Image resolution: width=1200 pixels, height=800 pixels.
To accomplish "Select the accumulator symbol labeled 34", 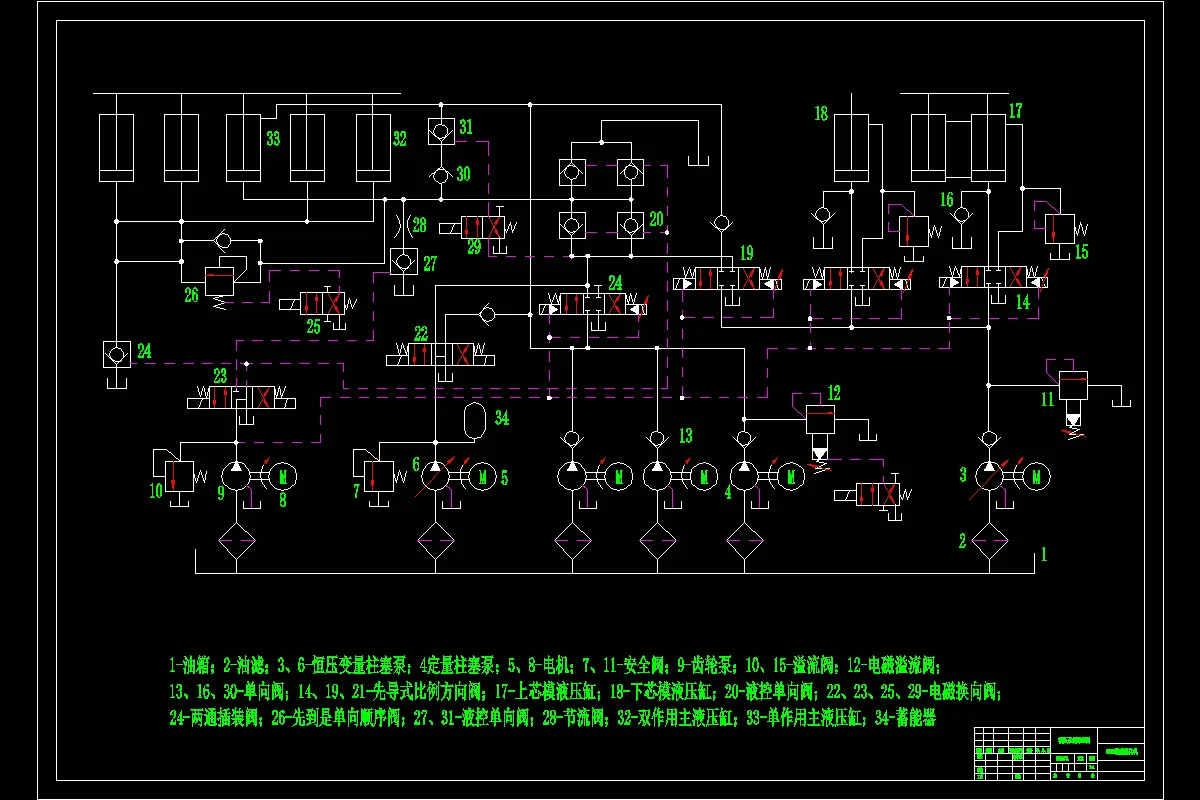I will tap(475, 421).
